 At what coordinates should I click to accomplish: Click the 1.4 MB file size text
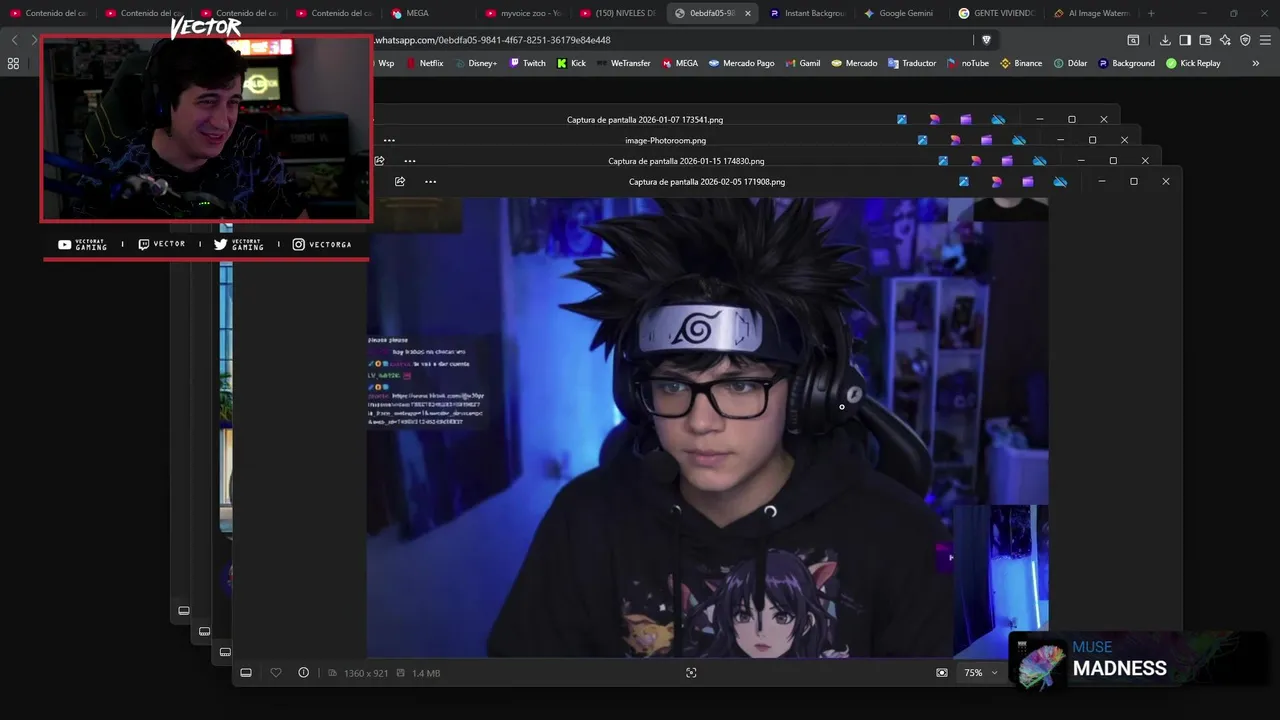tap(426, 674)
